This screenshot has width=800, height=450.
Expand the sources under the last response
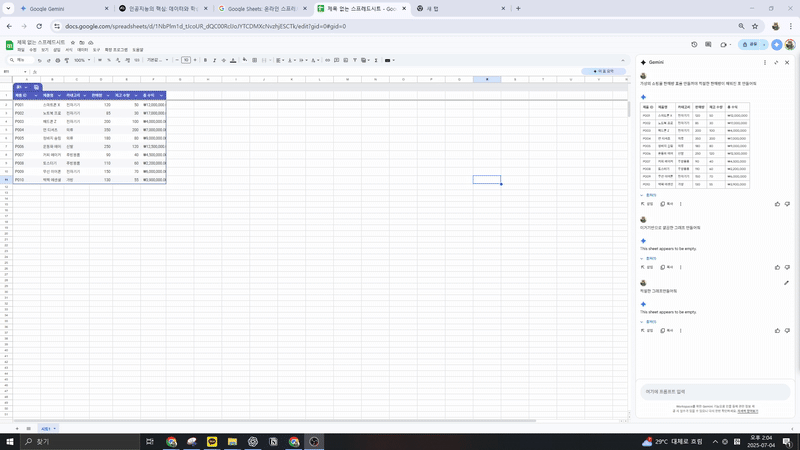(648, 322)
